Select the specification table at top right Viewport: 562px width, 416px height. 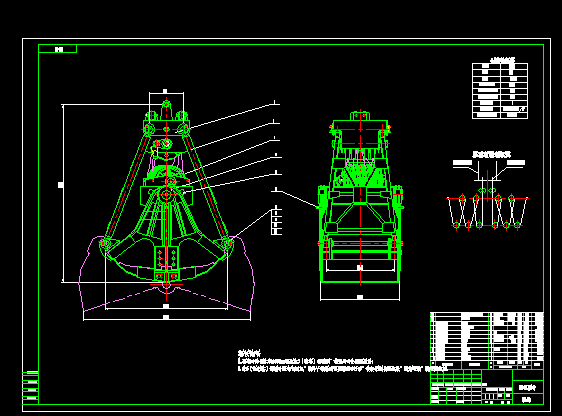tap(500, 91)
